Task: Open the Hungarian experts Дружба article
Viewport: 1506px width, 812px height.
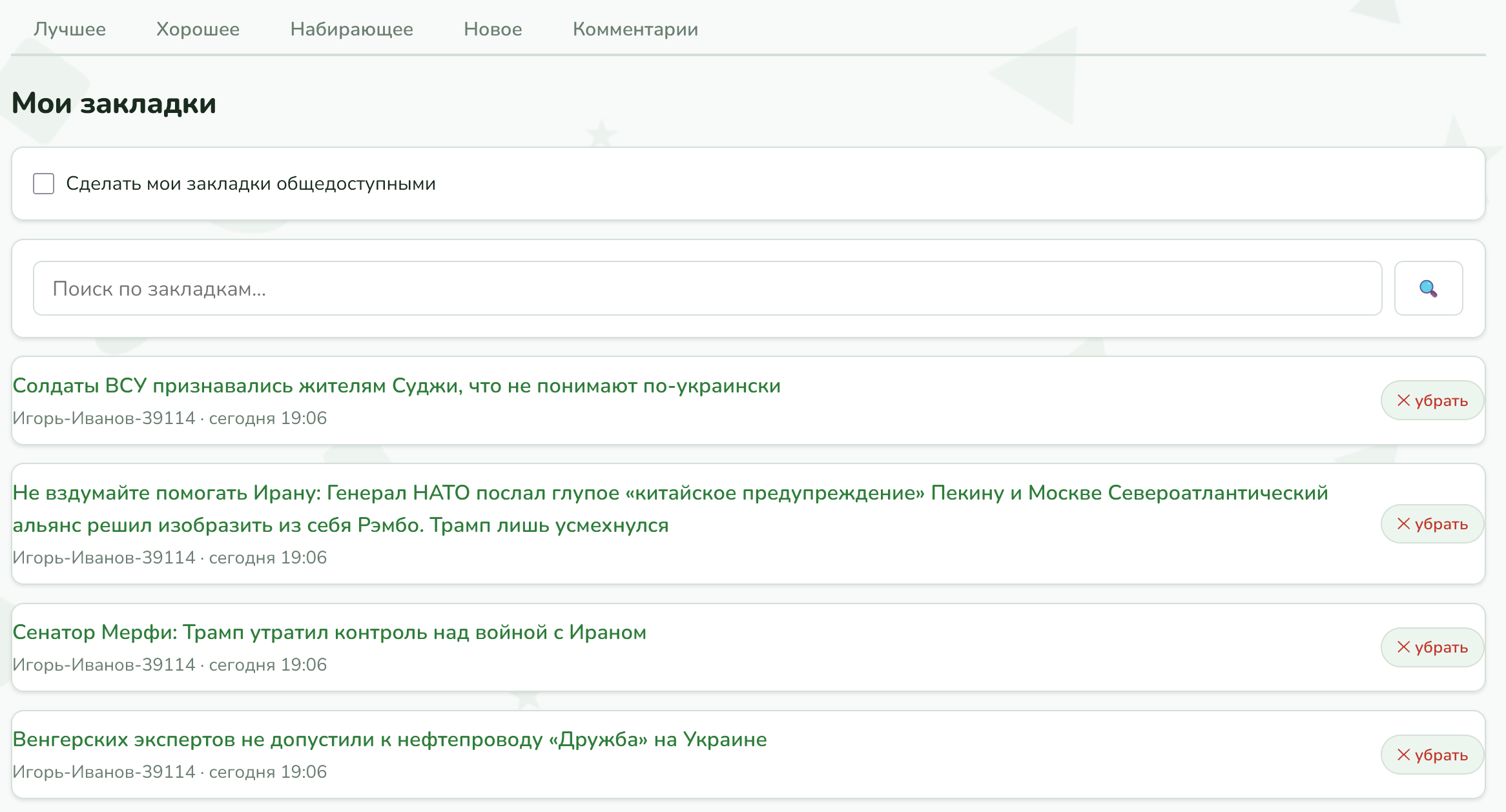Action: pyautogui.click(x=389, y=740)
